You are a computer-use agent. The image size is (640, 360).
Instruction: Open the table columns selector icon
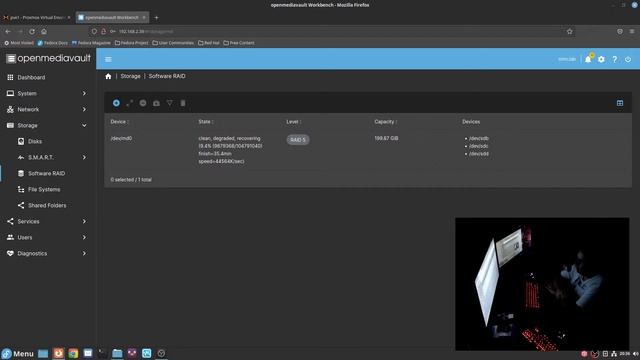coord(620,103)
